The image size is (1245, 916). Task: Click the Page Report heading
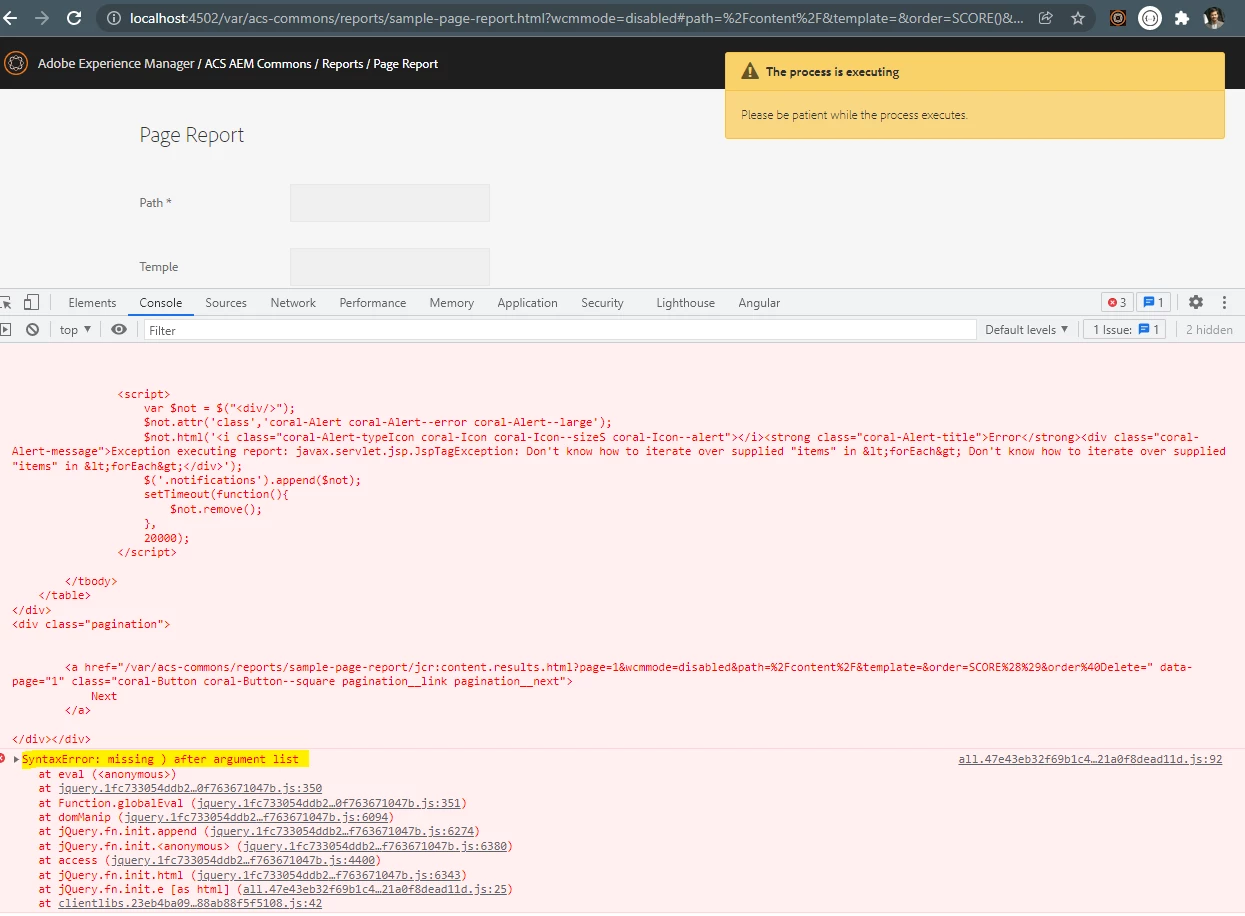coord(191,135)
